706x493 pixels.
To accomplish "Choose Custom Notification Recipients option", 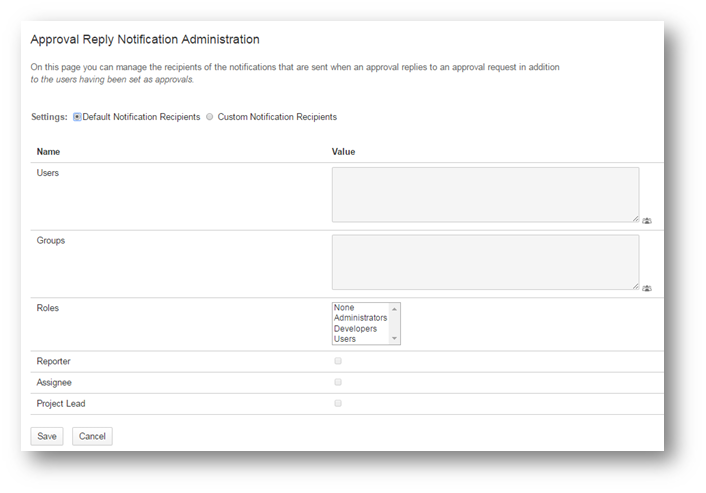I will pyautogui.click(x=209, y=117).
